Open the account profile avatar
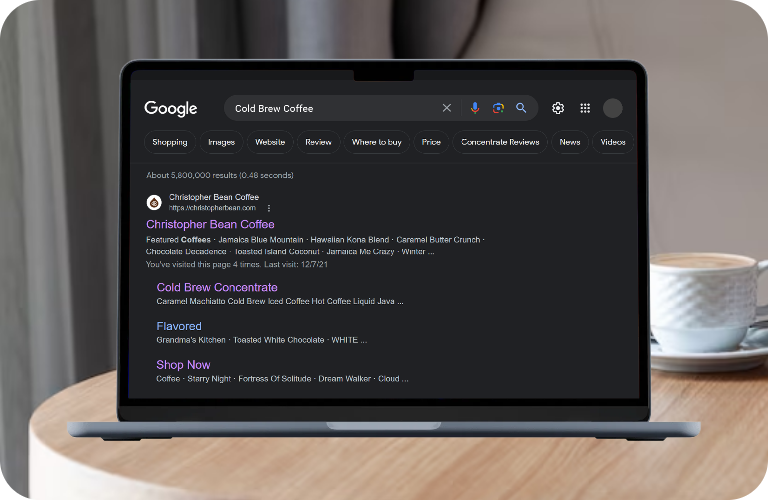The image size is (768, 500). point(612,108)
